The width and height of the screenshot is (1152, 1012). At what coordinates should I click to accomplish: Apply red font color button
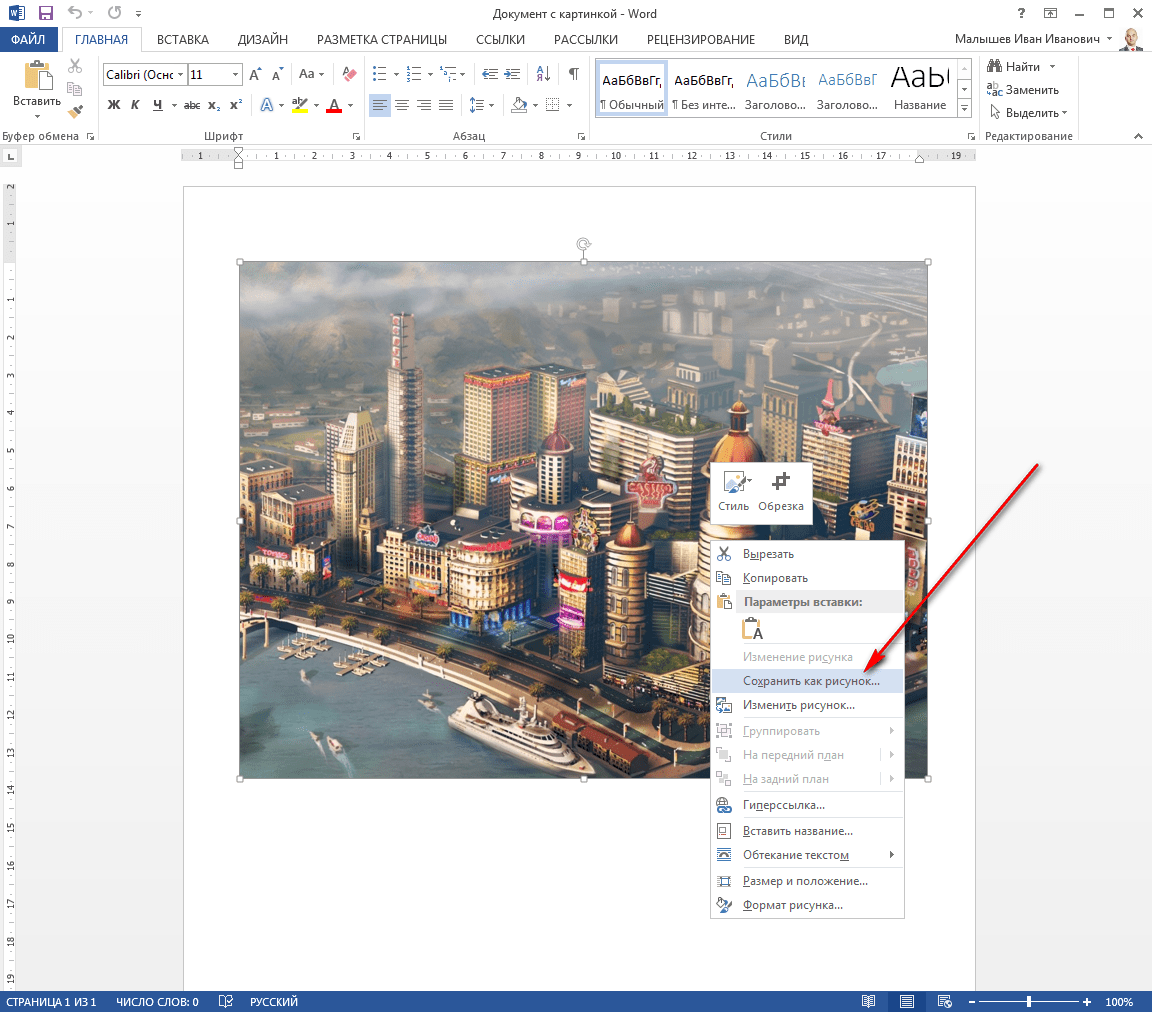pyautogui.click(x=334, y=105)
